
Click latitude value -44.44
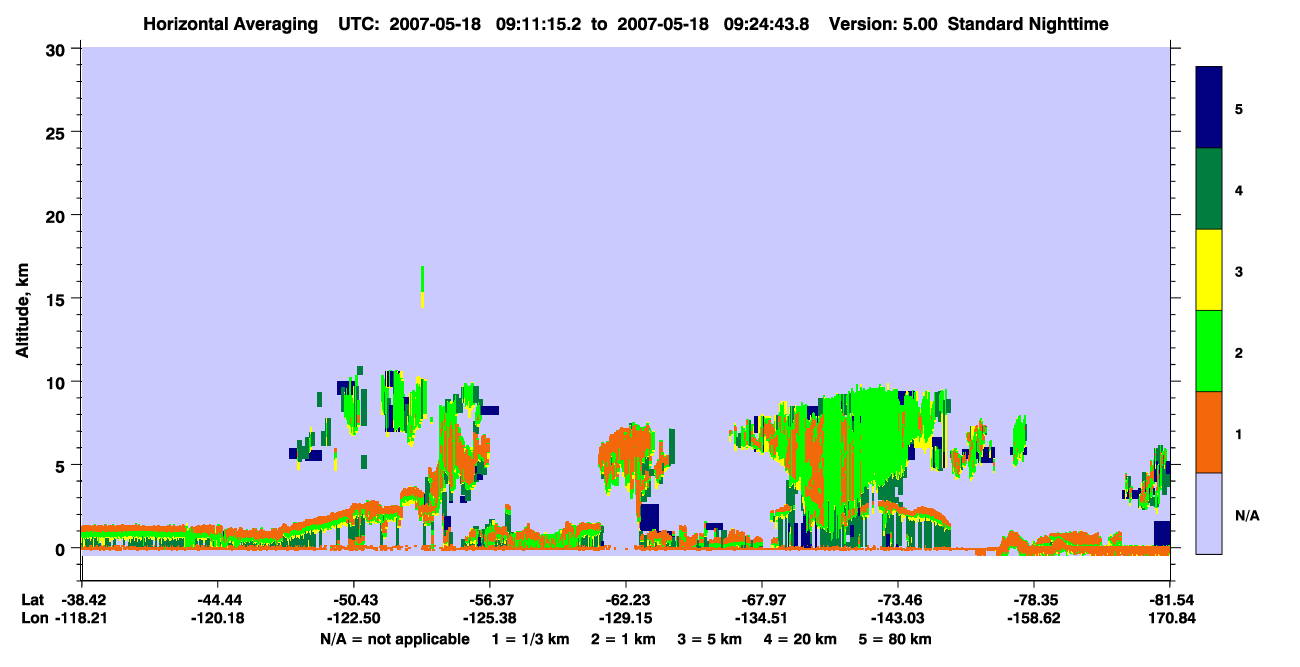pos(217,600)
